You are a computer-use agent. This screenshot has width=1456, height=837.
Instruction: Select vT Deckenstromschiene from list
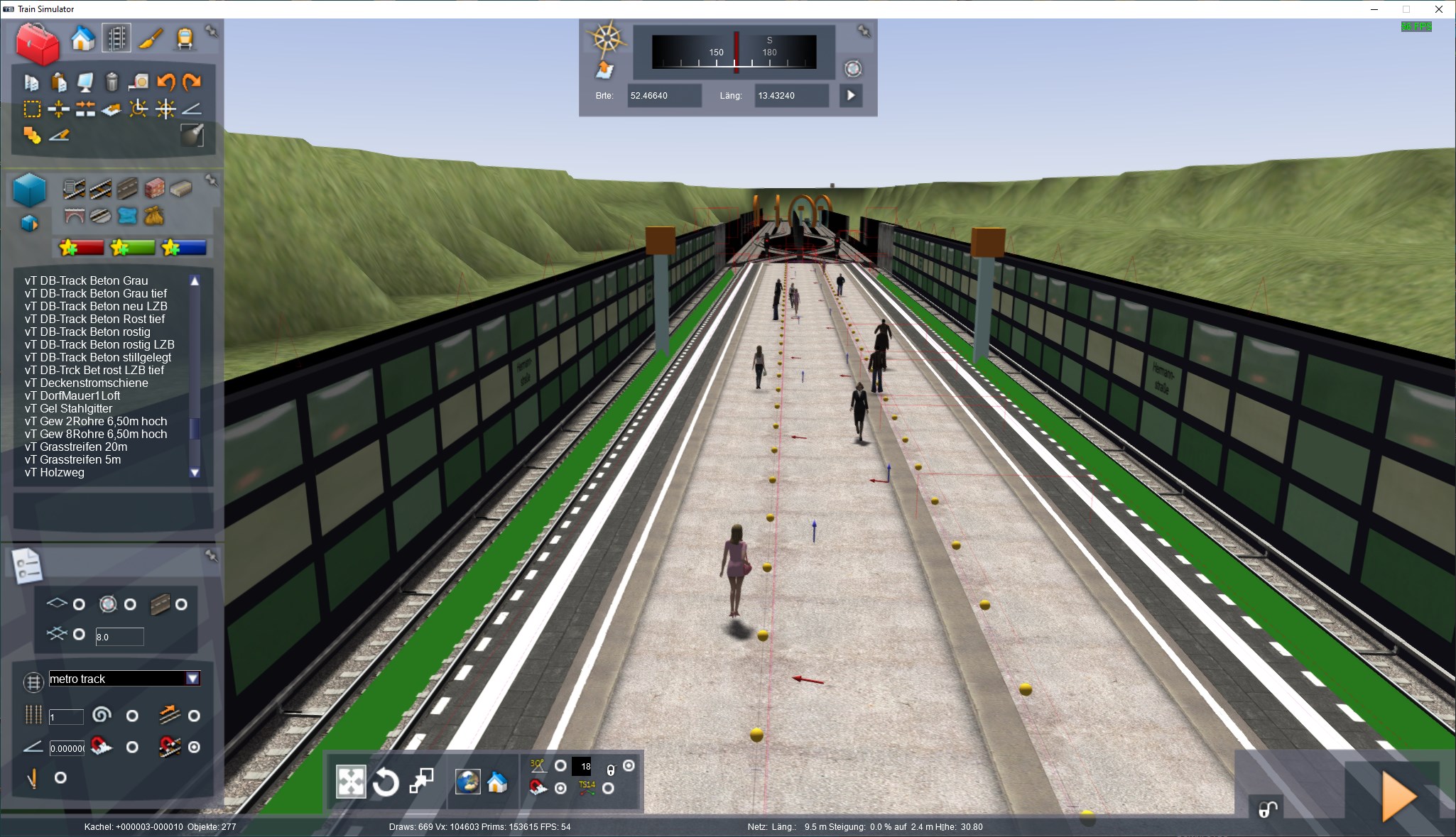click(87, 383)
